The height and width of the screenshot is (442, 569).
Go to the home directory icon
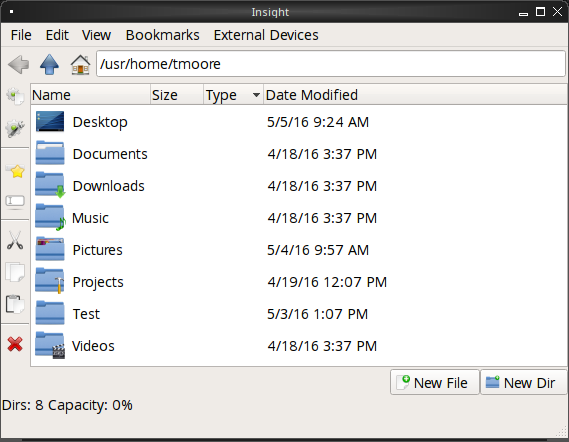click(80, 65)
